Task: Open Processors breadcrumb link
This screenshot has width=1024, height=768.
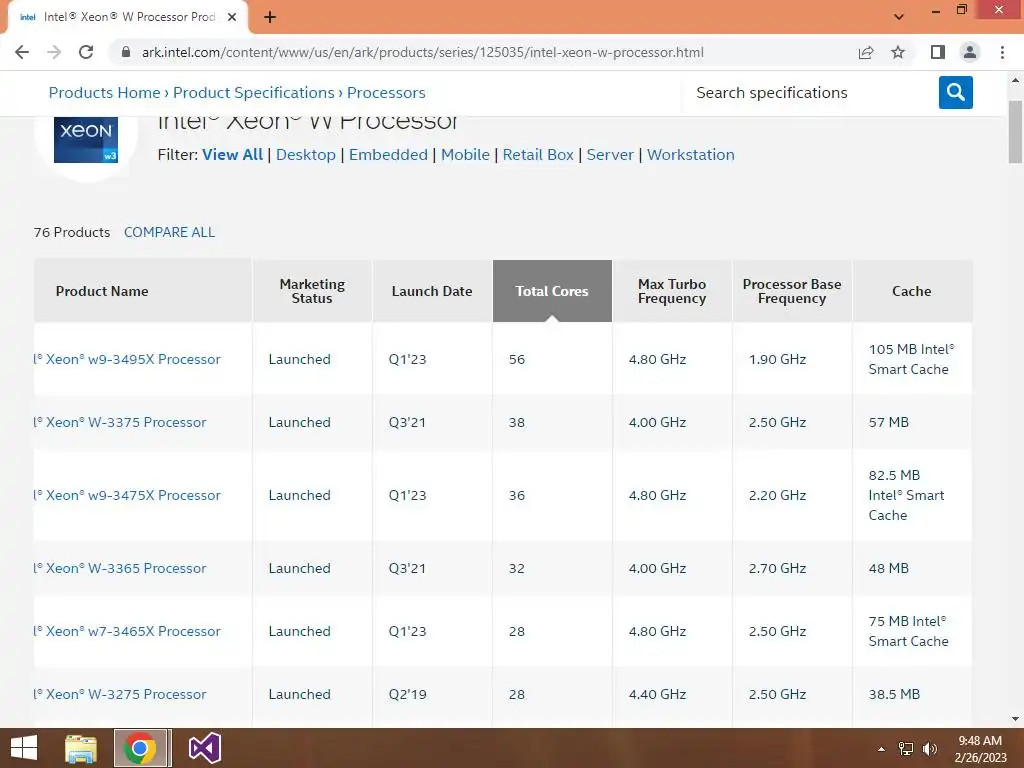Action: (x=386, y=93)
